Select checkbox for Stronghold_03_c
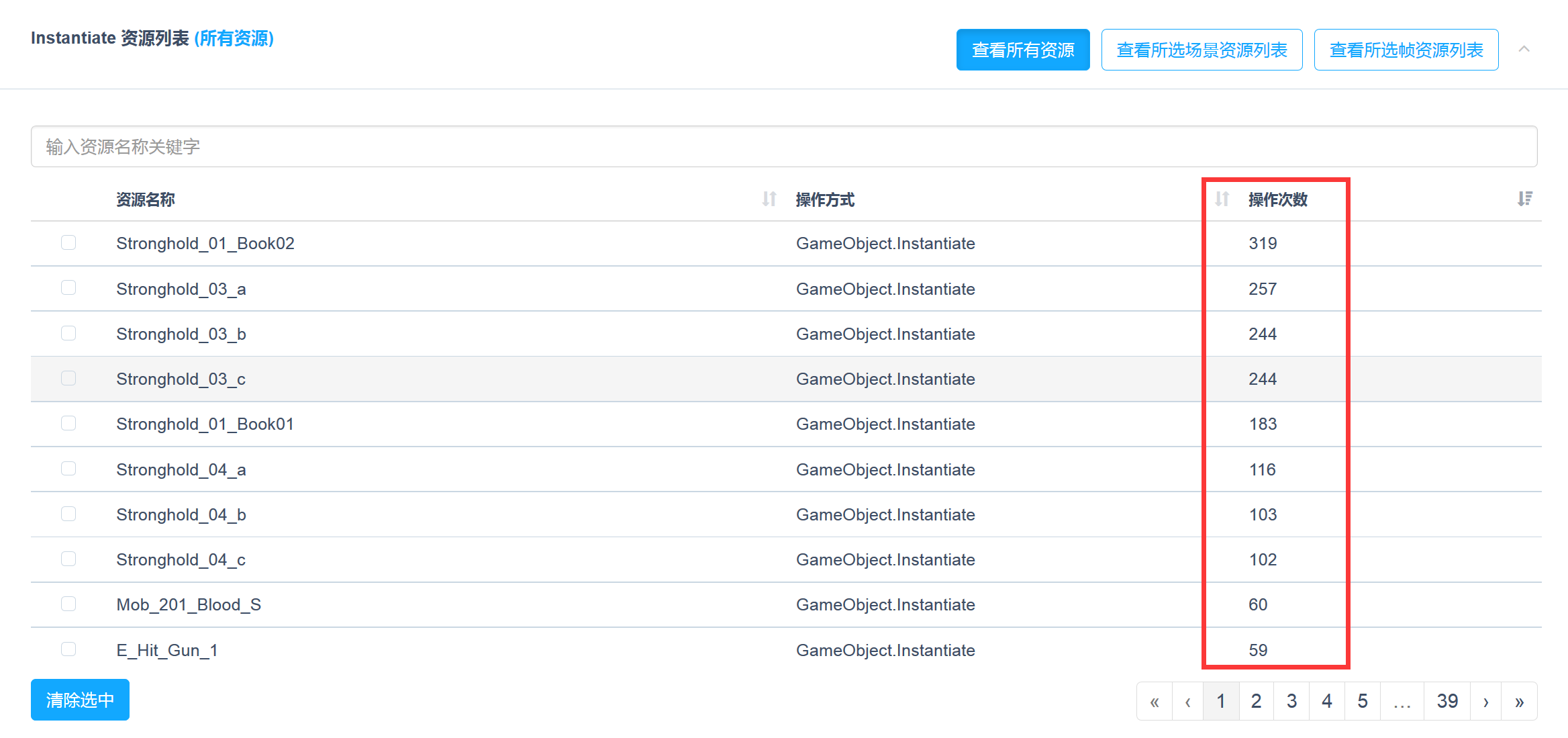This screenshot has width=1568, height=738. coord(68,378)
